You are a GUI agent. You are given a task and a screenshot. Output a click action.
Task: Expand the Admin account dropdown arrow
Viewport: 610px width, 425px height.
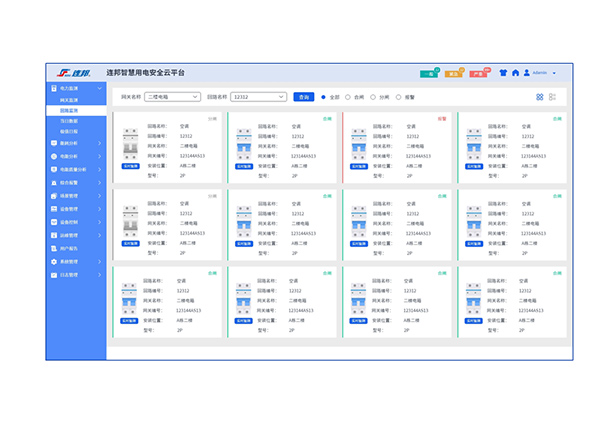pyautogui.click(x=554, y=73)
